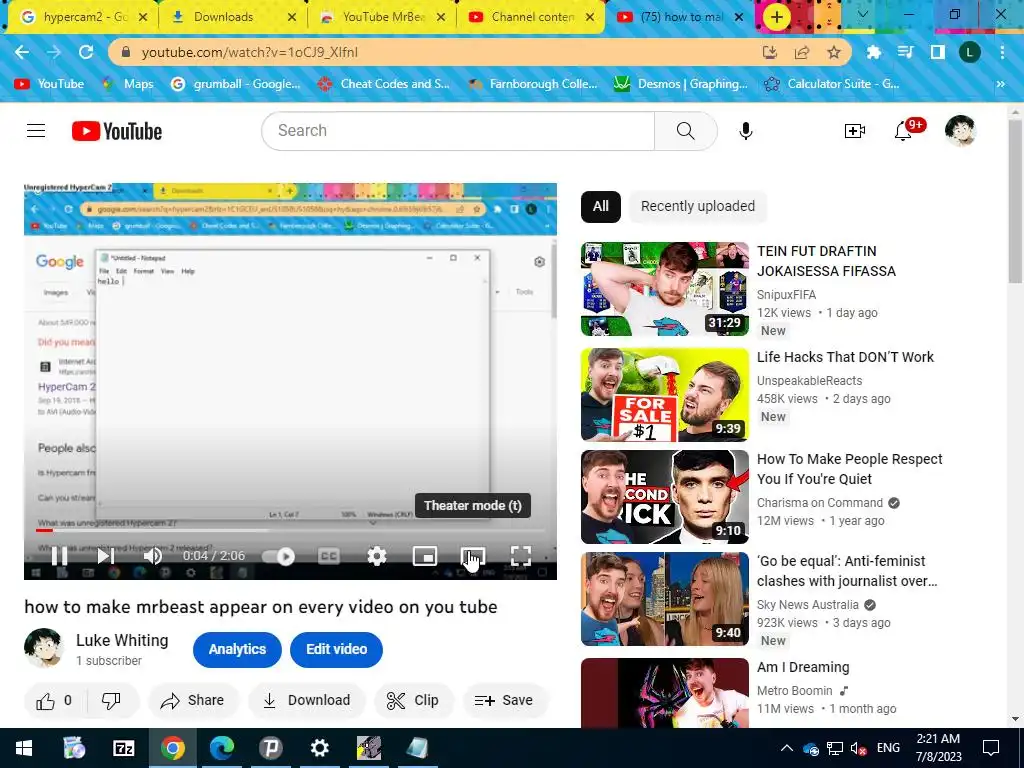The width and height of the screenshot is (1024, 768).
Task: Open YouTube account avatar menu
Action: 960,131
